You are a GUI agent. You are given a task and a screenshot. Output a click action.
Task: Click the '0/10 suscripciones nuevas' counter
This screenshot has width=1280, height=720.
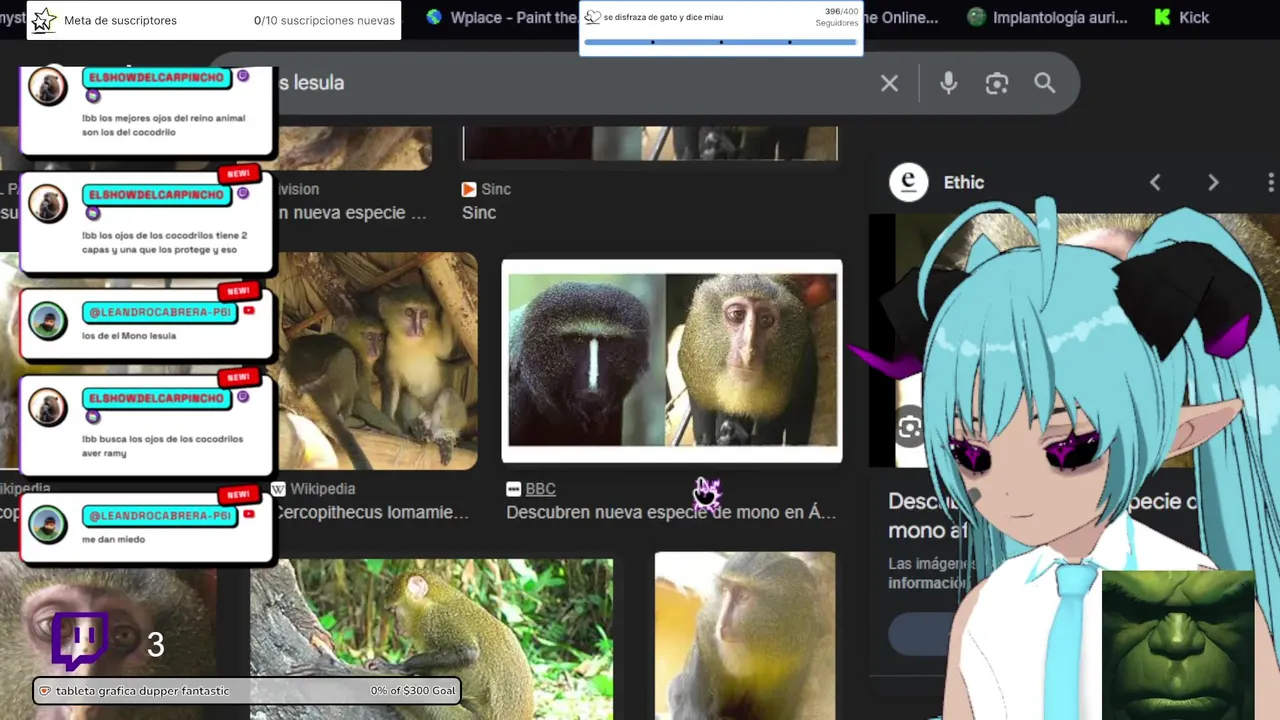tap(324, 21)
